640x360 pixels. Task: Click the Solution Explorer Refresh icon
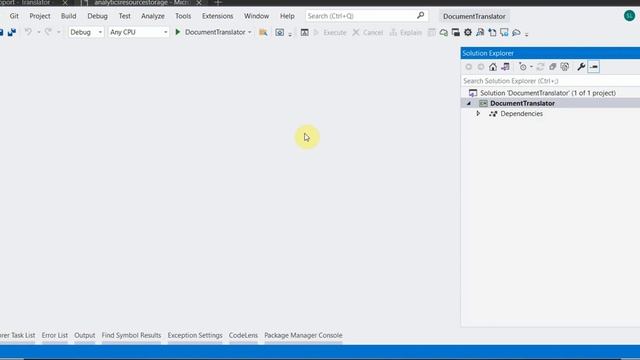(x=540, y=67)
